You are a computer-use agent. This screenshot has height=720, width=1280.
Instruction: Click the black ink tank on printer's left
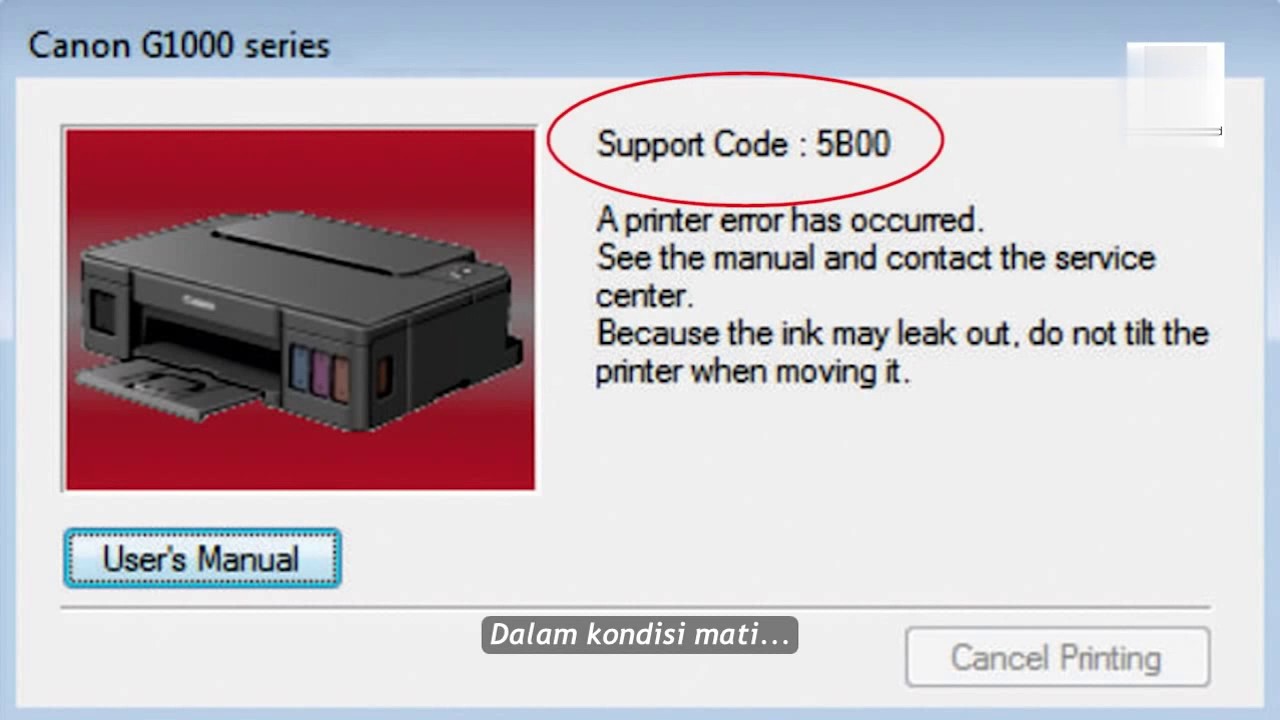[x=102, y=312]
